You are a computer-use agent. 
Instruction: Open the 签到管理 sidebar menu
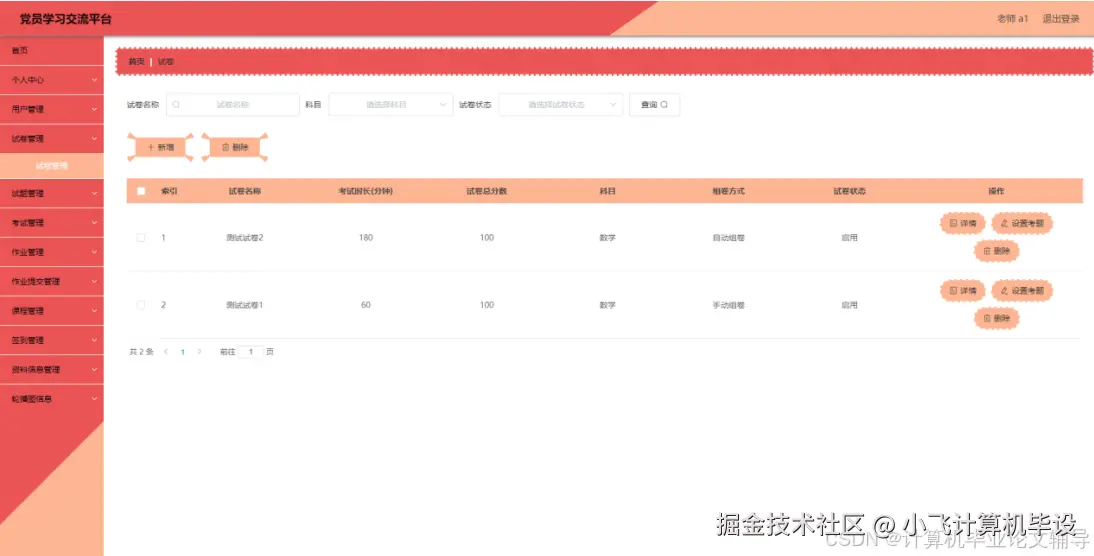(x=52, y=340)
